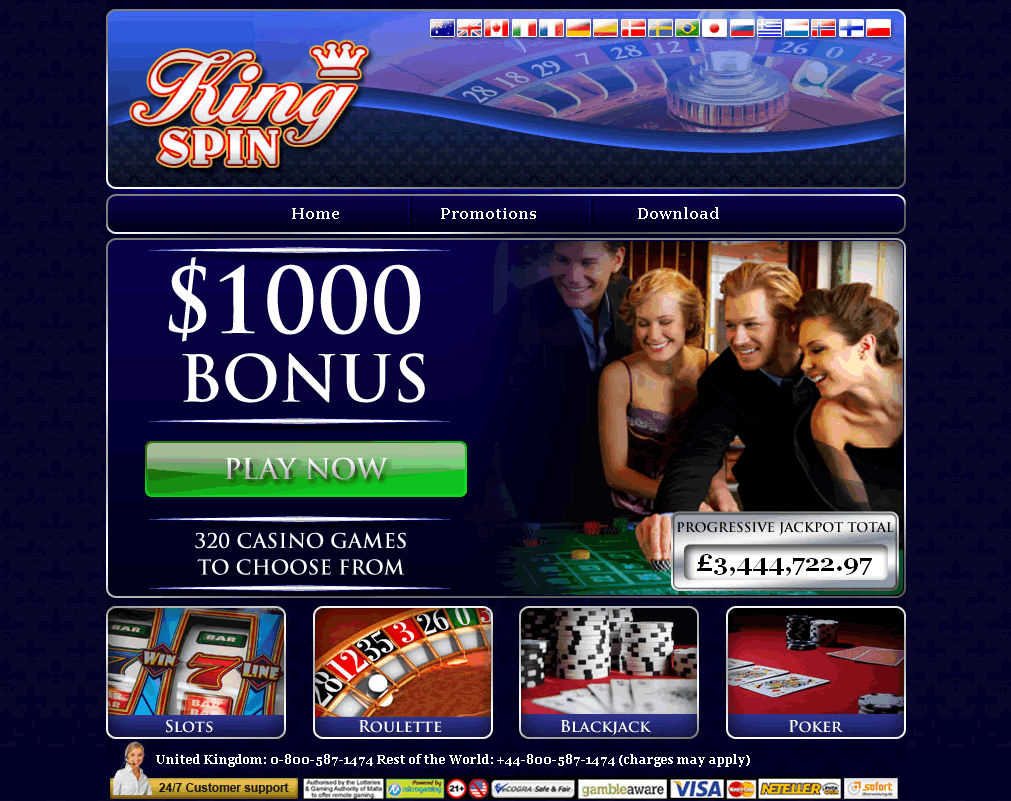Open 24/7 Customer support

click(x=204, y=787)
